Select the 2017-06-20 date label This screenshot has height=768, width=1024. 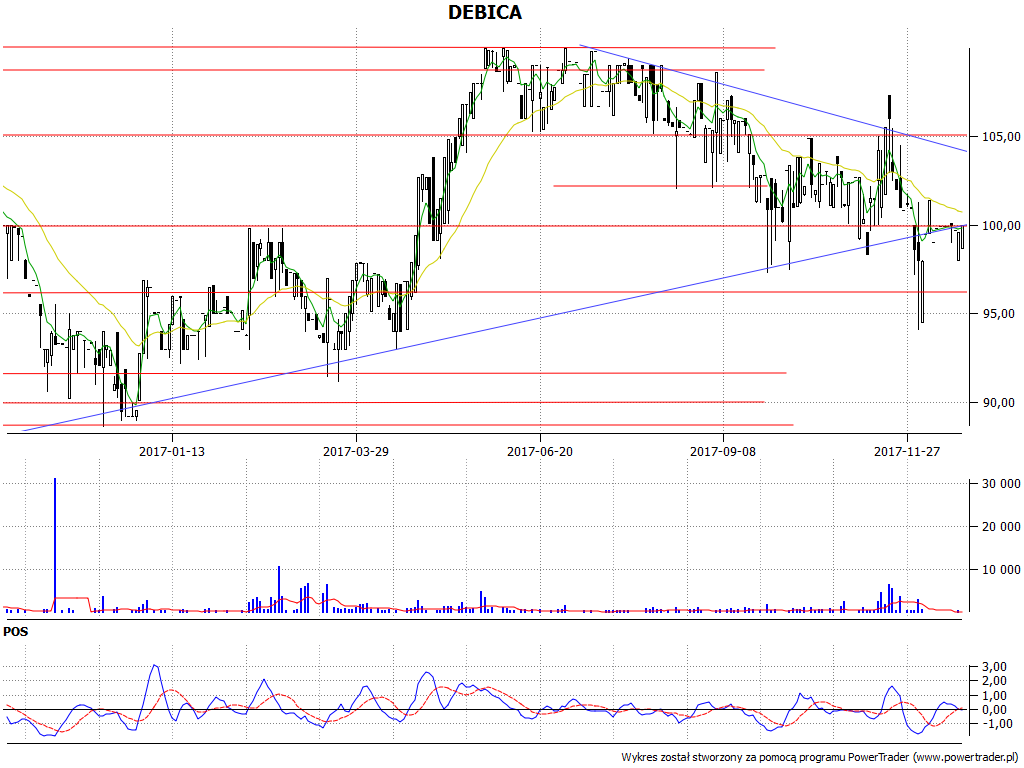coord(540,451)
